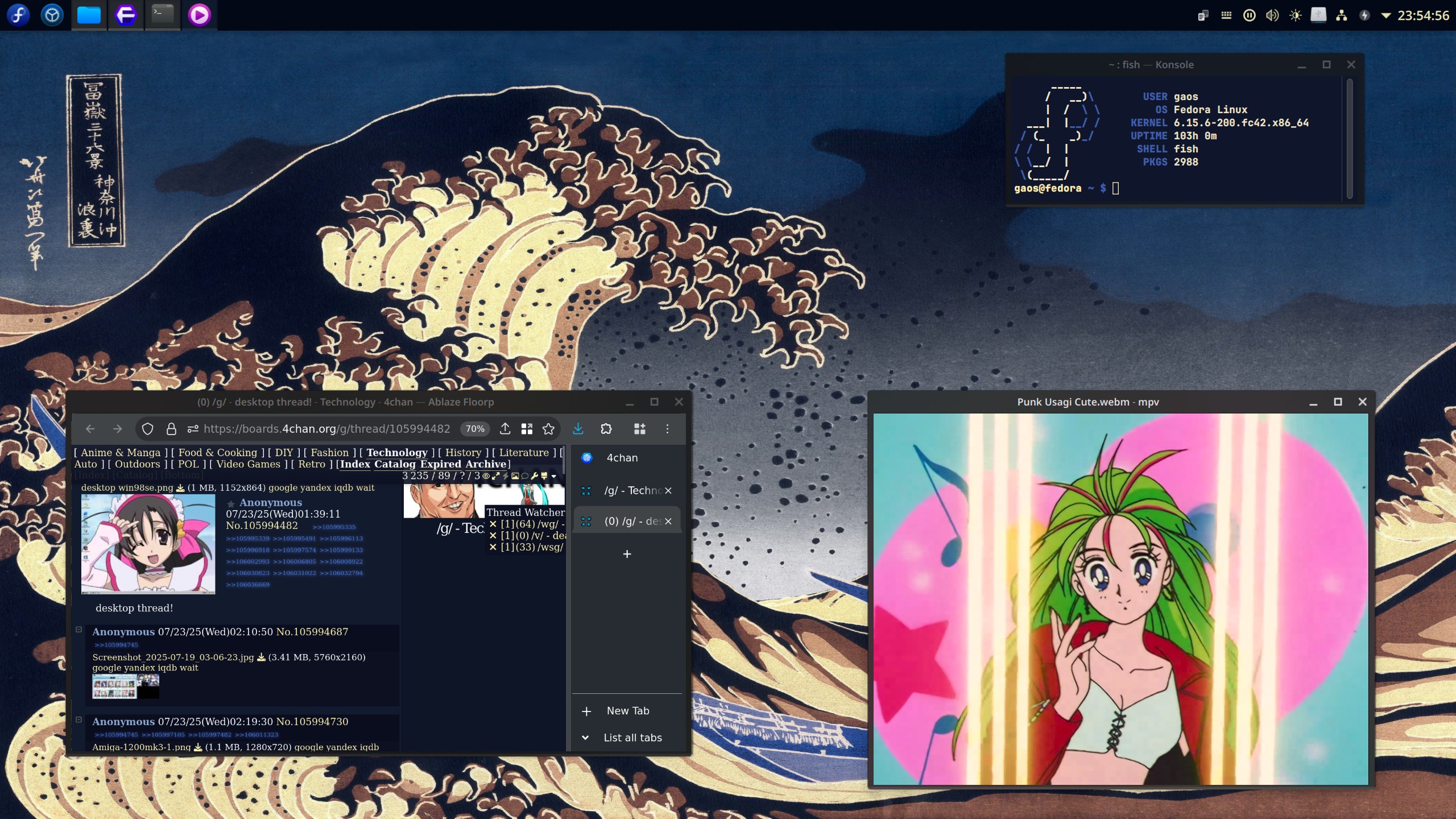Screen dimensions: 1456x819
Task: Show hidden system tray icons arrow
Action: pyautogui.click(x=1386, y=16)
